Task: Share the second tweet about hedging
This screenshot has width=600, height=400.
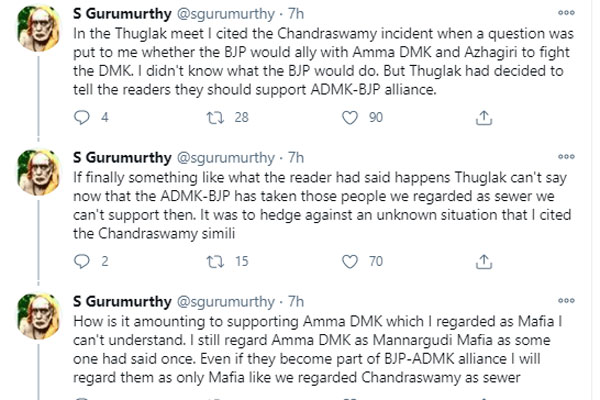Action: coord(484,261)
